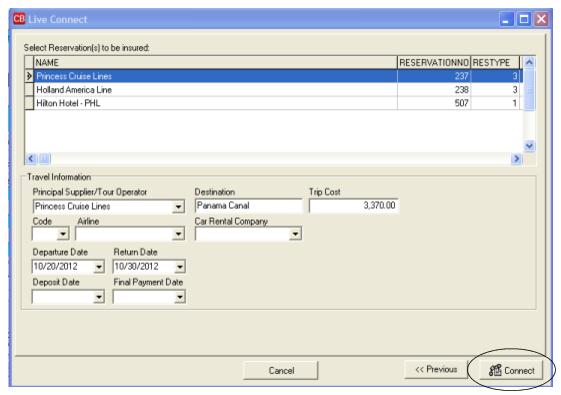Click RESTYPE value 1 in Hilton Hotel row
This screenshot has height=395, width=561.
[x=495, y=103]
